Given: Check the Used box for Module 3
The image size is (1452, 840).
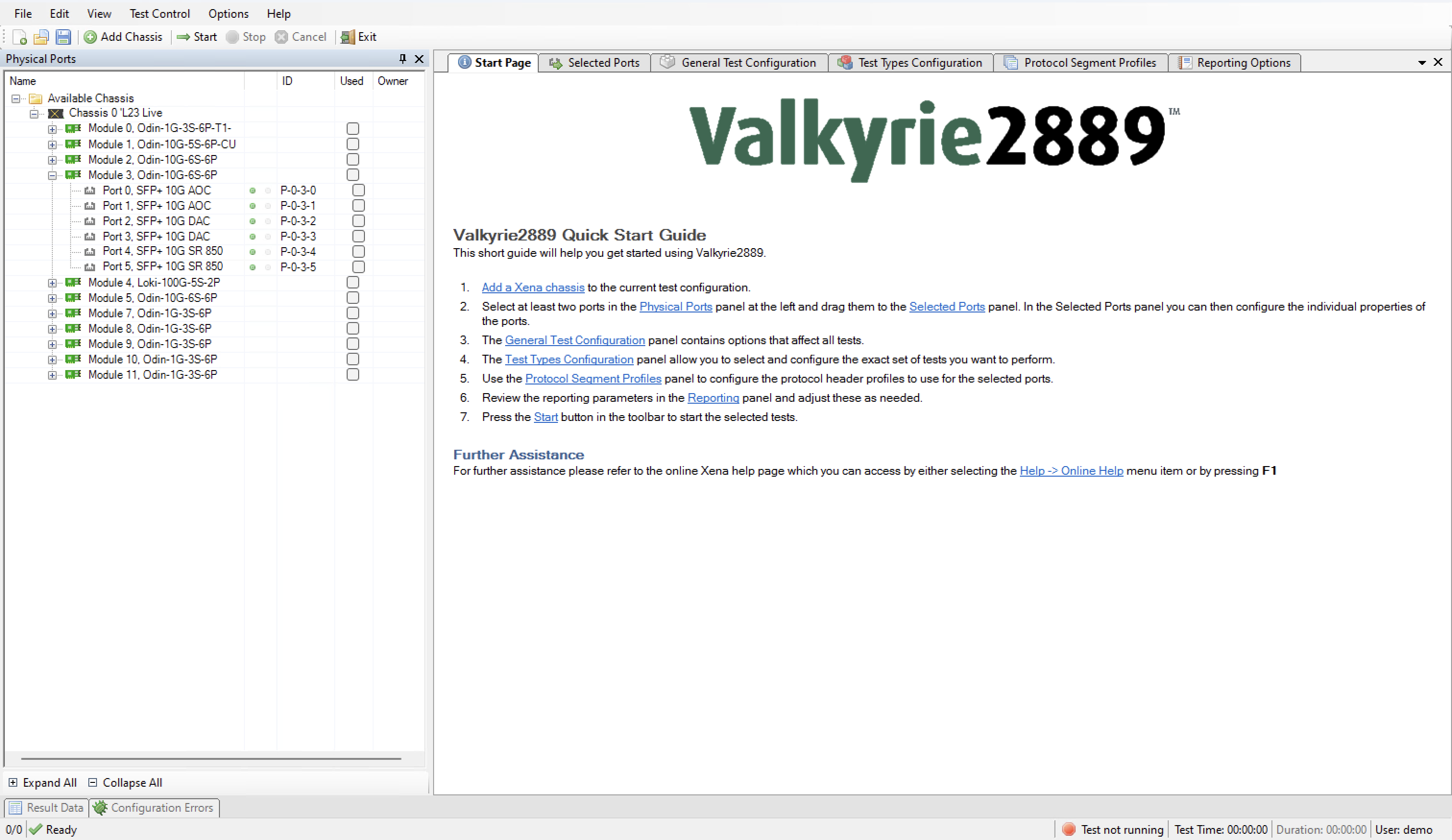Looking at the screenshot, I should tap(353, 175).
